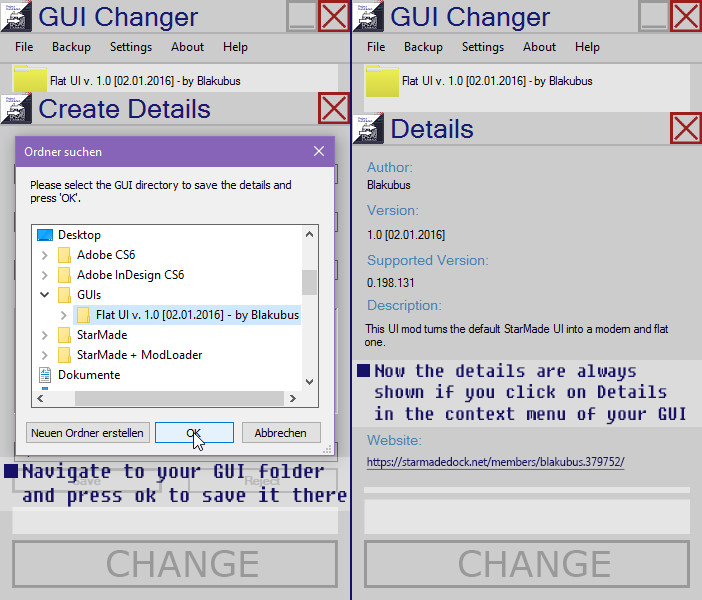Select StarMade folder in tree

coord(102,334)
